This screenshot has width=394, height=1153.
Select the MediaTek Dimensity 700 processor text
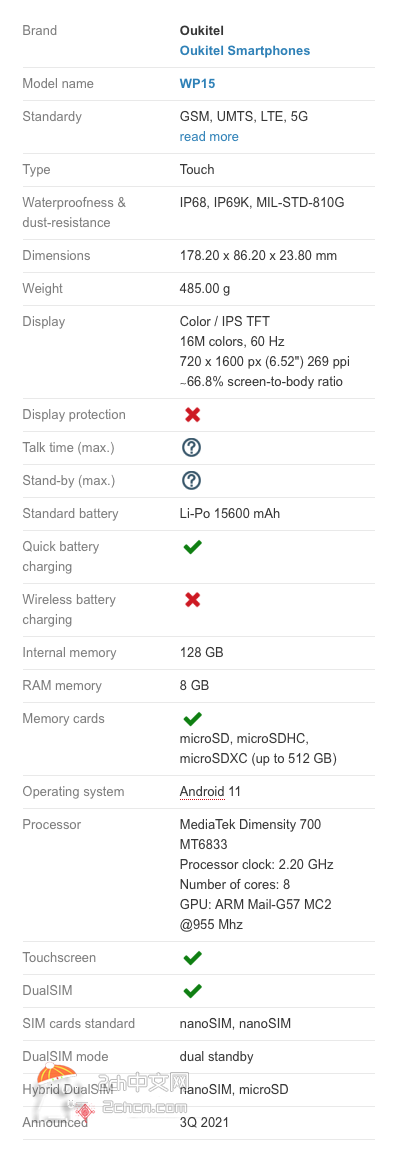pos(251,825)
